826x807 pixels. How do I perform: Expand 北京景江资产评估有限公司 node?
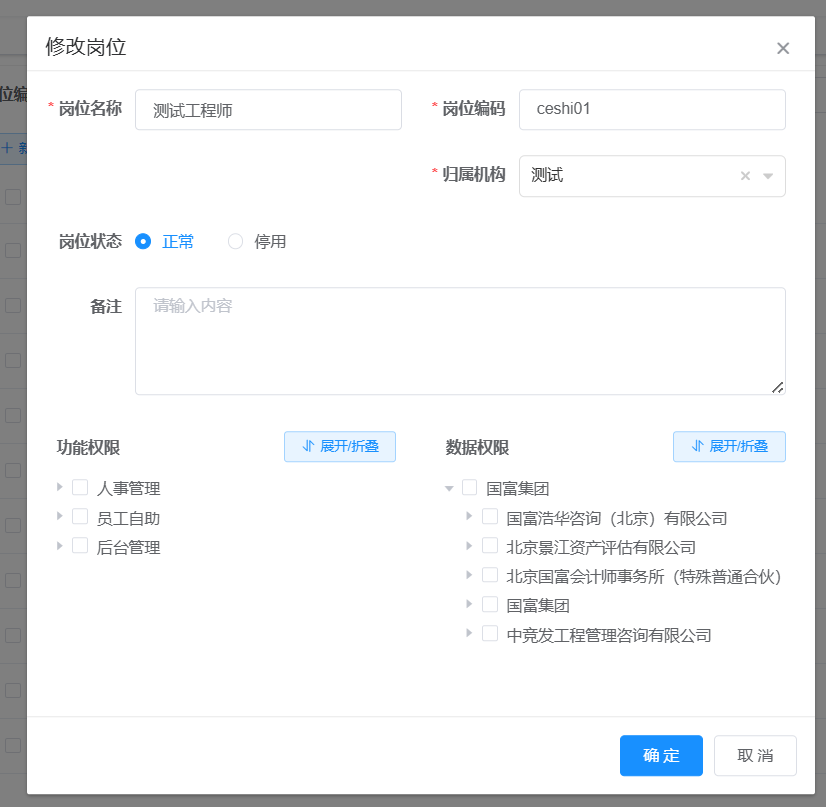pos(470,546)
